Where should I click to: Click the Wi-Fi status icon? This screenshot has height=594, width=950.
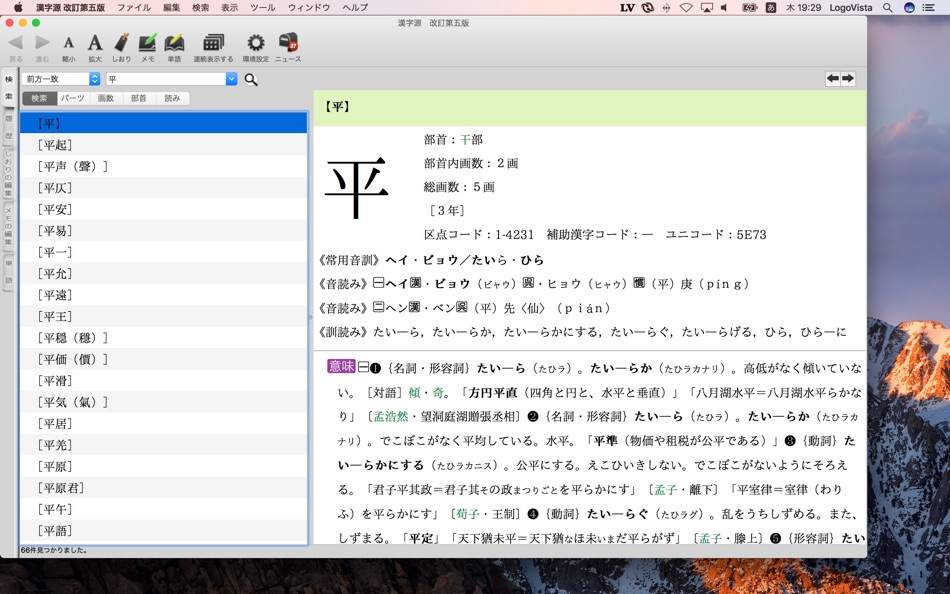(x=686, y=8)
